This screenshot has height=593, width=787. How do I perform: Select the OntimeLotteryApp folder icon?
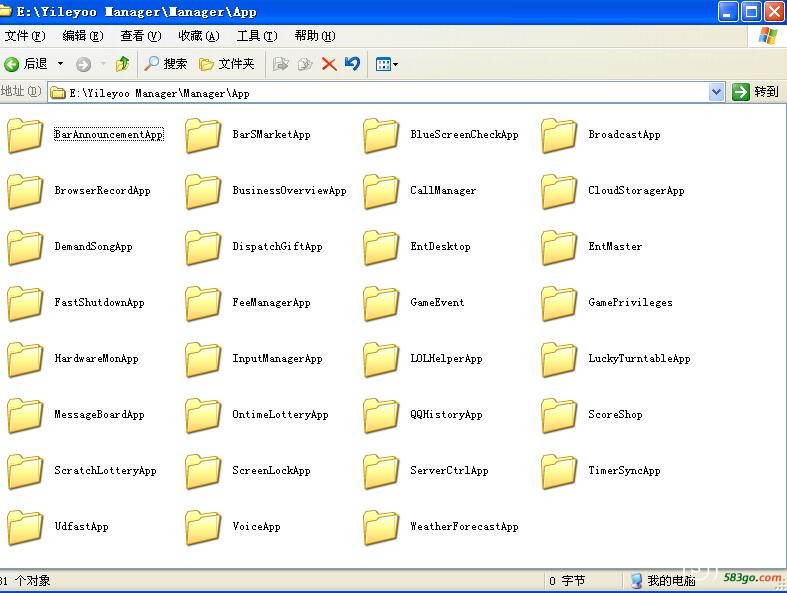pos(203,415)
